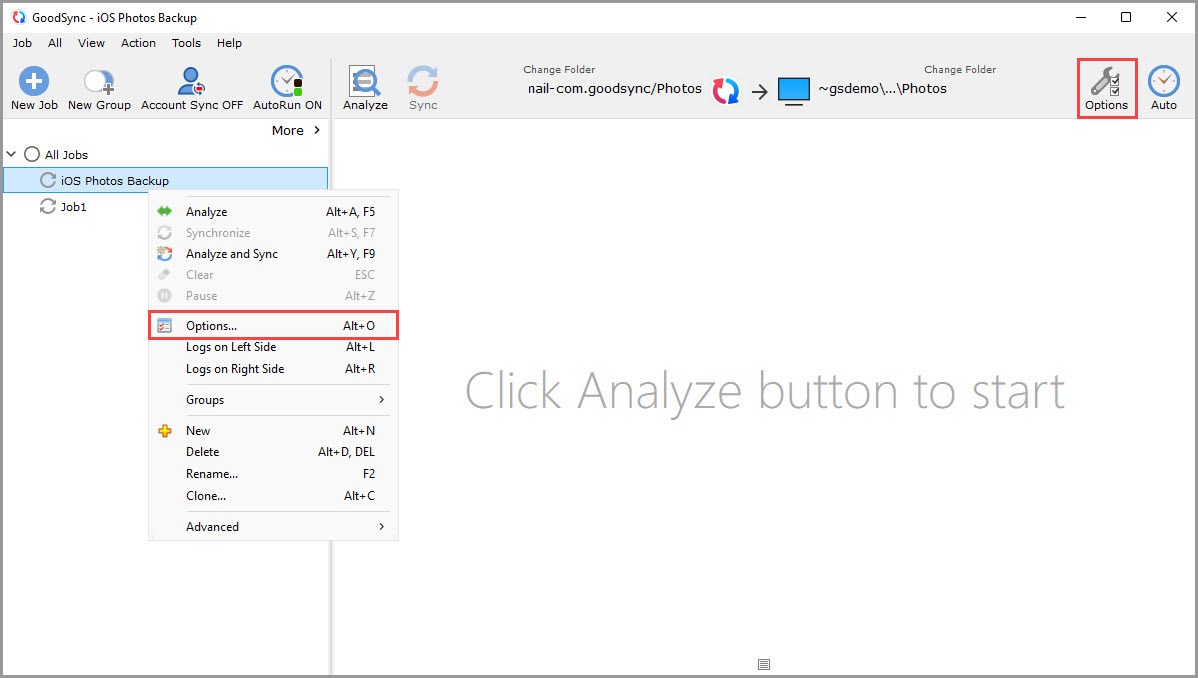Create a New Job
1198x678 pixels.
coord(33,87)
